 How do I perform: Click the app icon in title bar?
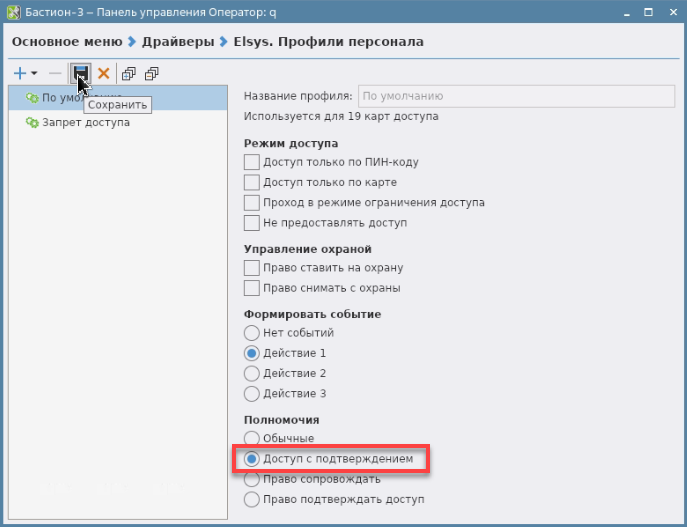pos(12,13)
